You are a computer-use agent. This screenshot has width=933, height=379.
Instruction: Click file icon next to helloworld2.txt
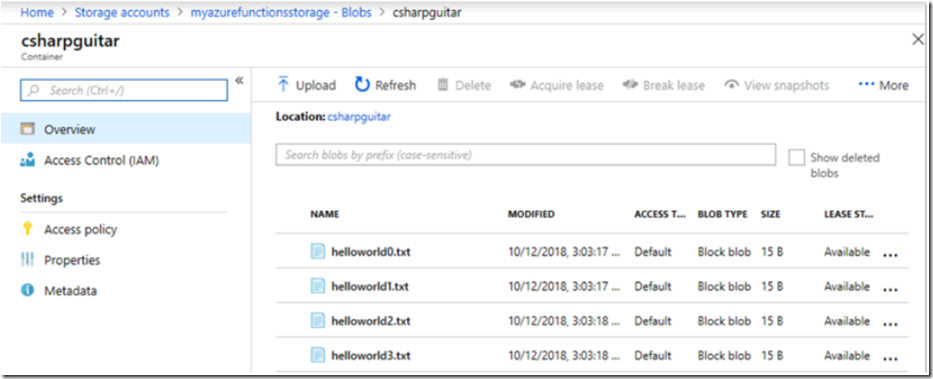(x=318, y=321)
